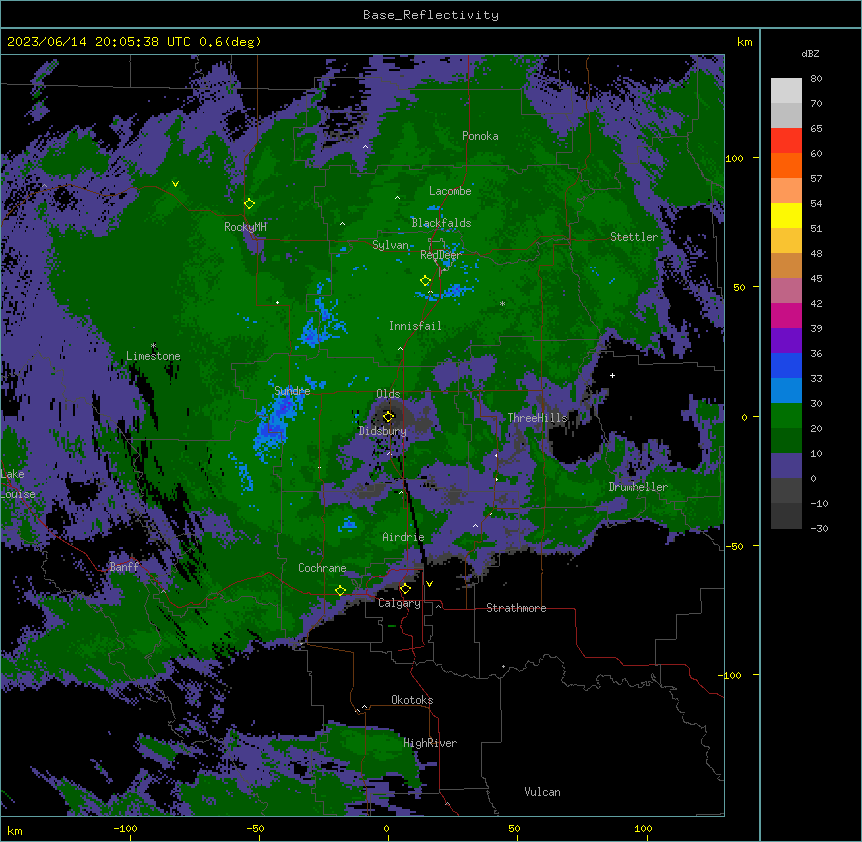Pick the dark orange 57-60 dBZ swatch
This screenshot has width=862, height=842.
(x=786, y=165)
